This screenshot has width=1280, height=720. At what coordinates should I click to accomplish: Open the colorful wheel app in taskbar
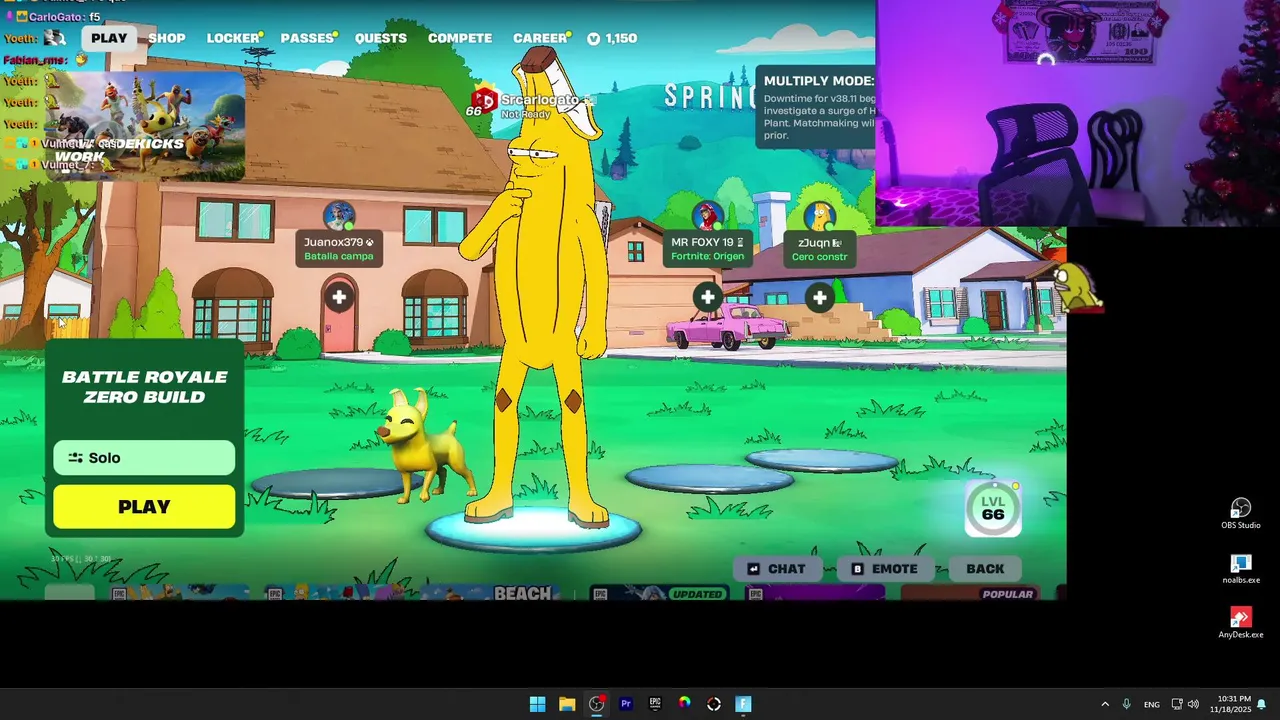(x=684, y=704)
